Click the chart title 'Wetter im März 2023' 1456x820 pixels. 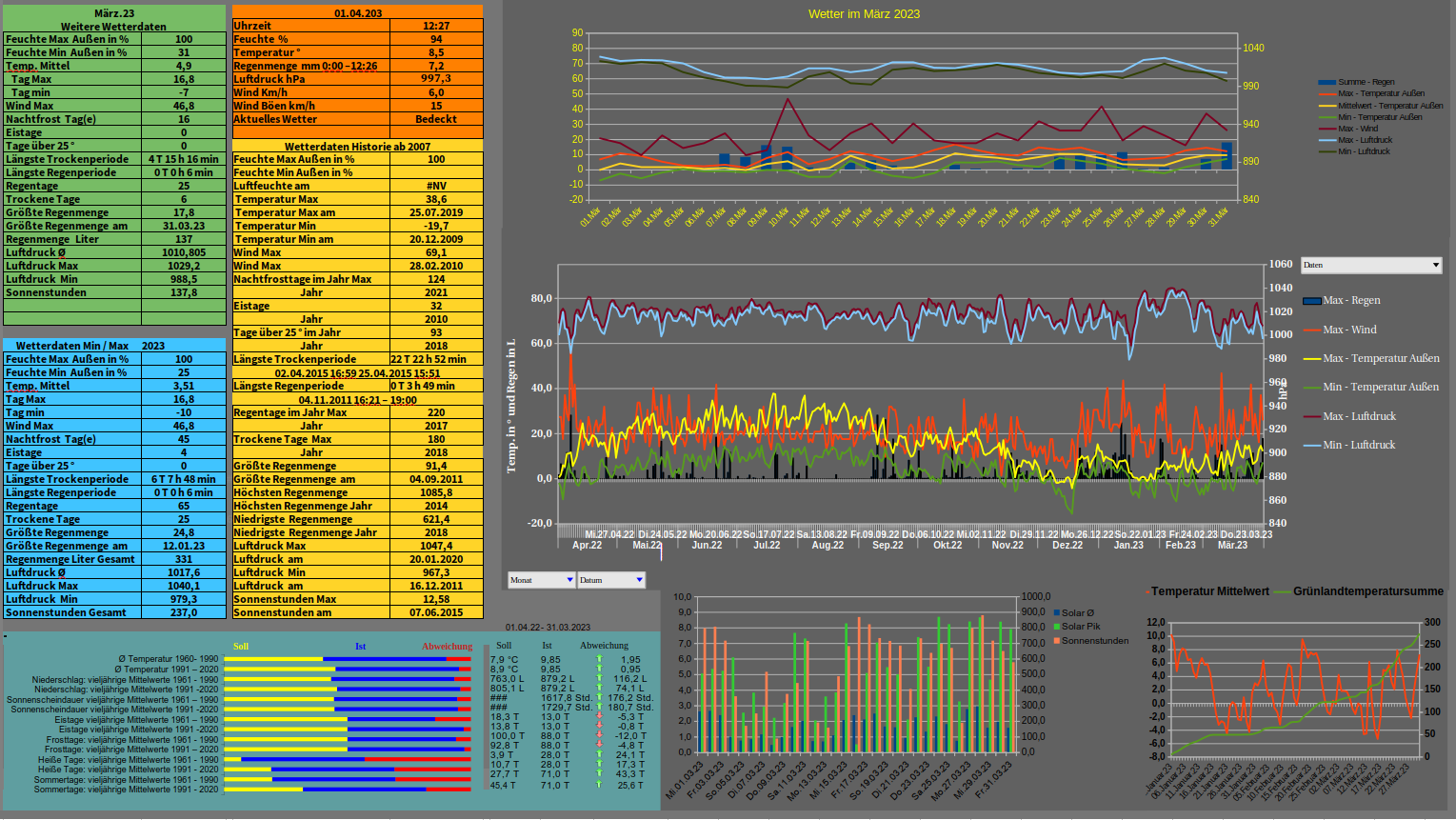(864, 14)
